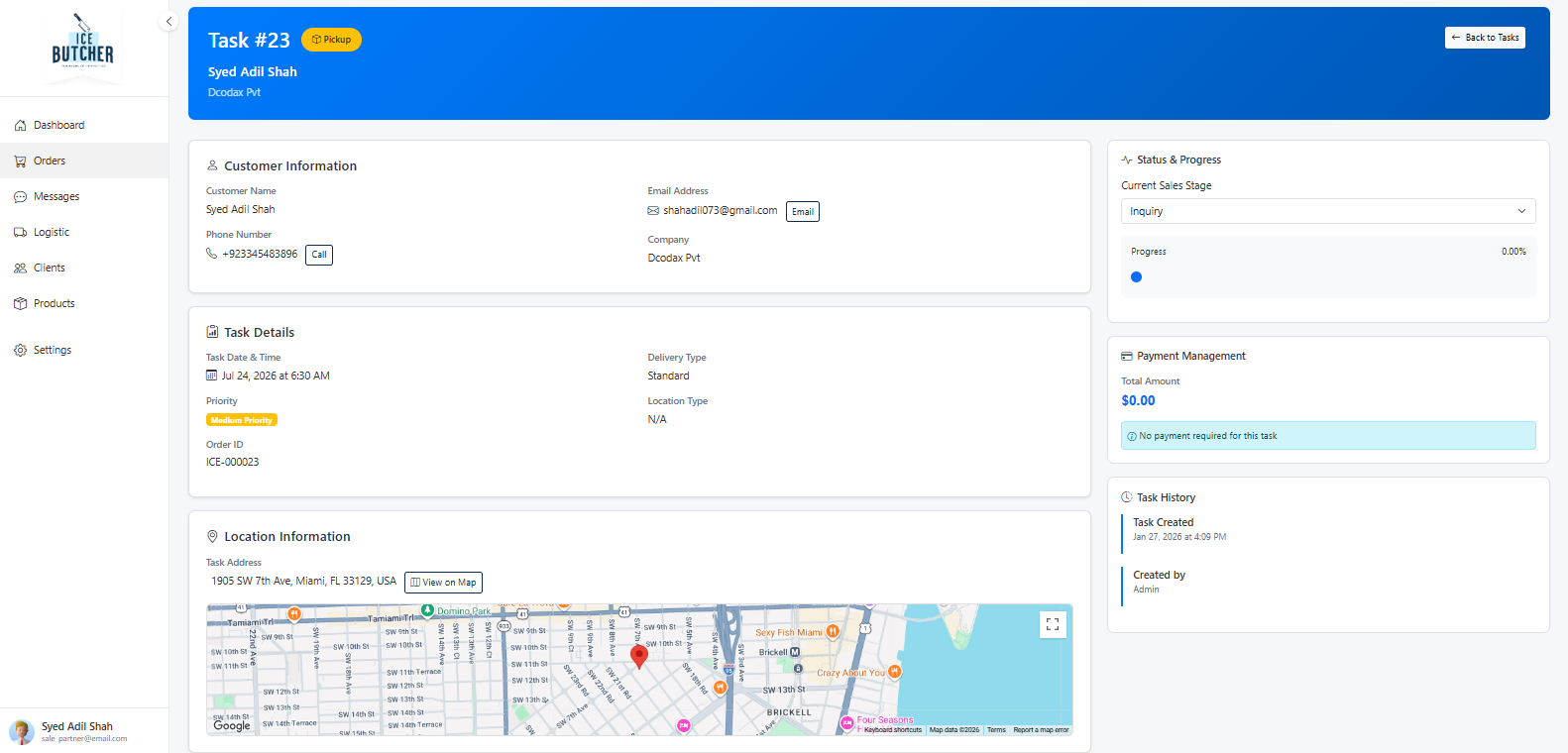Click the View on Map button
The height and width of the screenshot is (753, 1568).
click(x=443, y=583)
